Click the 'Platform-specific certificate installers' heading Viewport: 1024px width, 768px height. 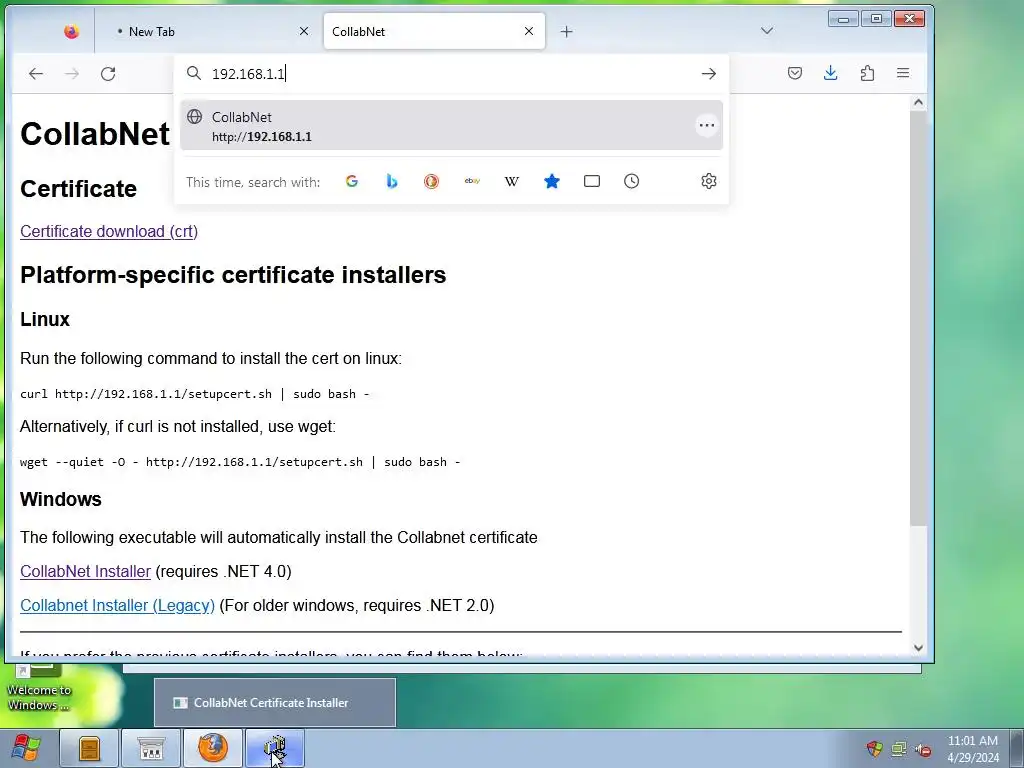pyautogui.click(x=233, y=275)
